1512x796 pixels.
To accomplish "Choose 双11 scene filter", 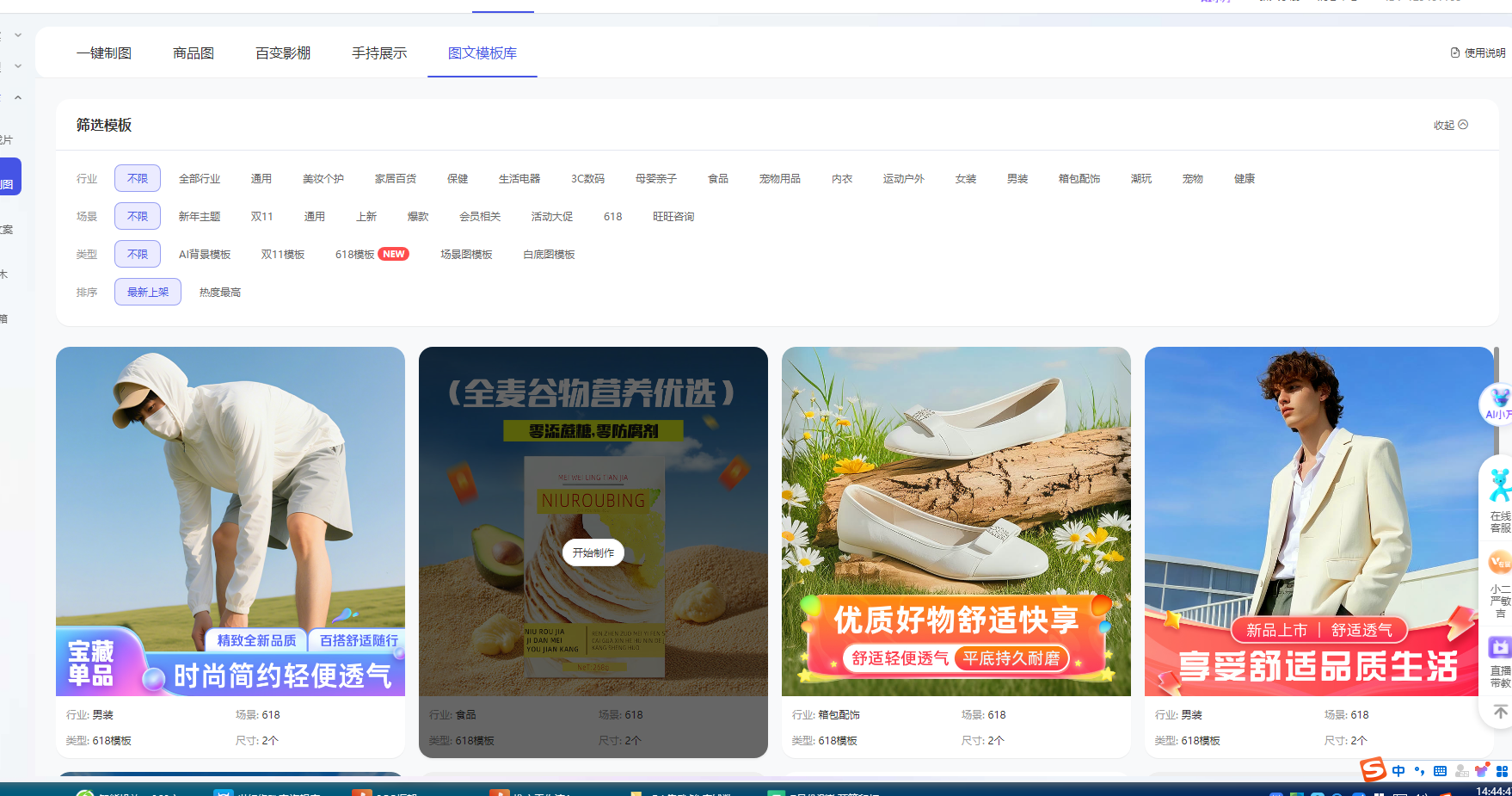I will (261, 217).
